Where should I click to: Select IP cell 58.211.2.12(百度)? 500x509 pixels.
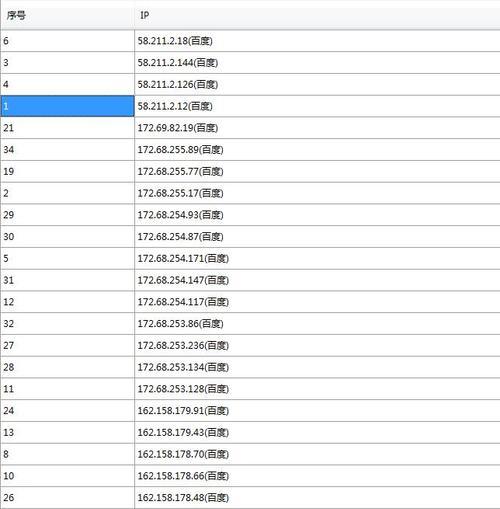(x=317, y=106)
